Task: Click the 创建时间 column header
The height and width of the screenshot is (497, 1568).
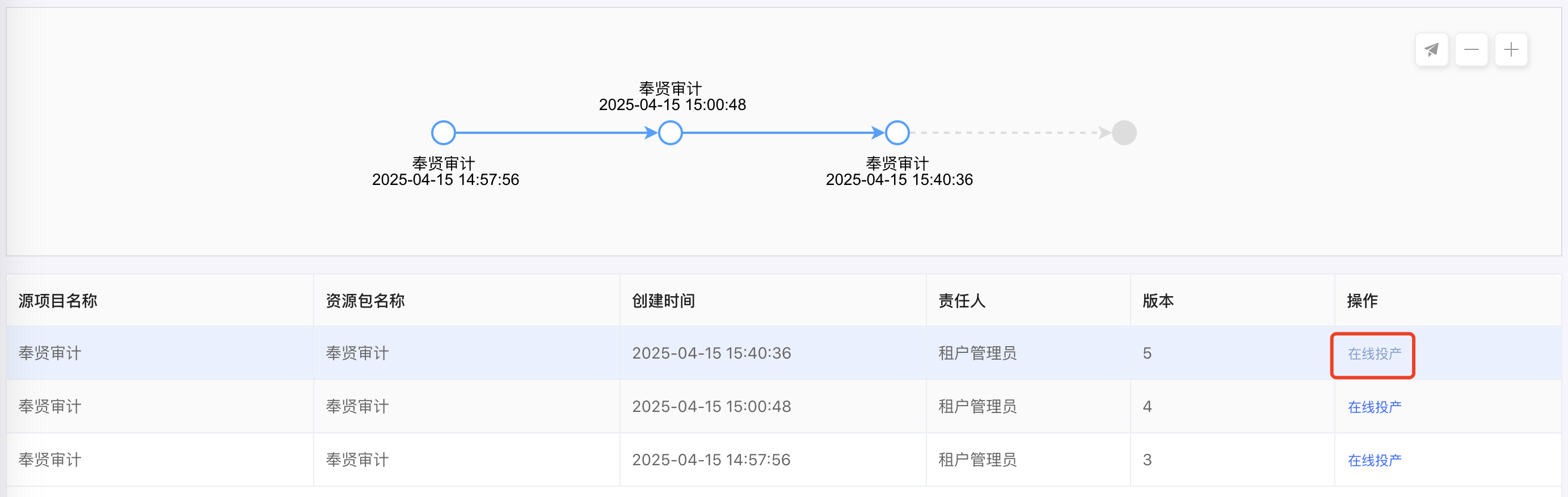Action: click(x=663, y=301)
